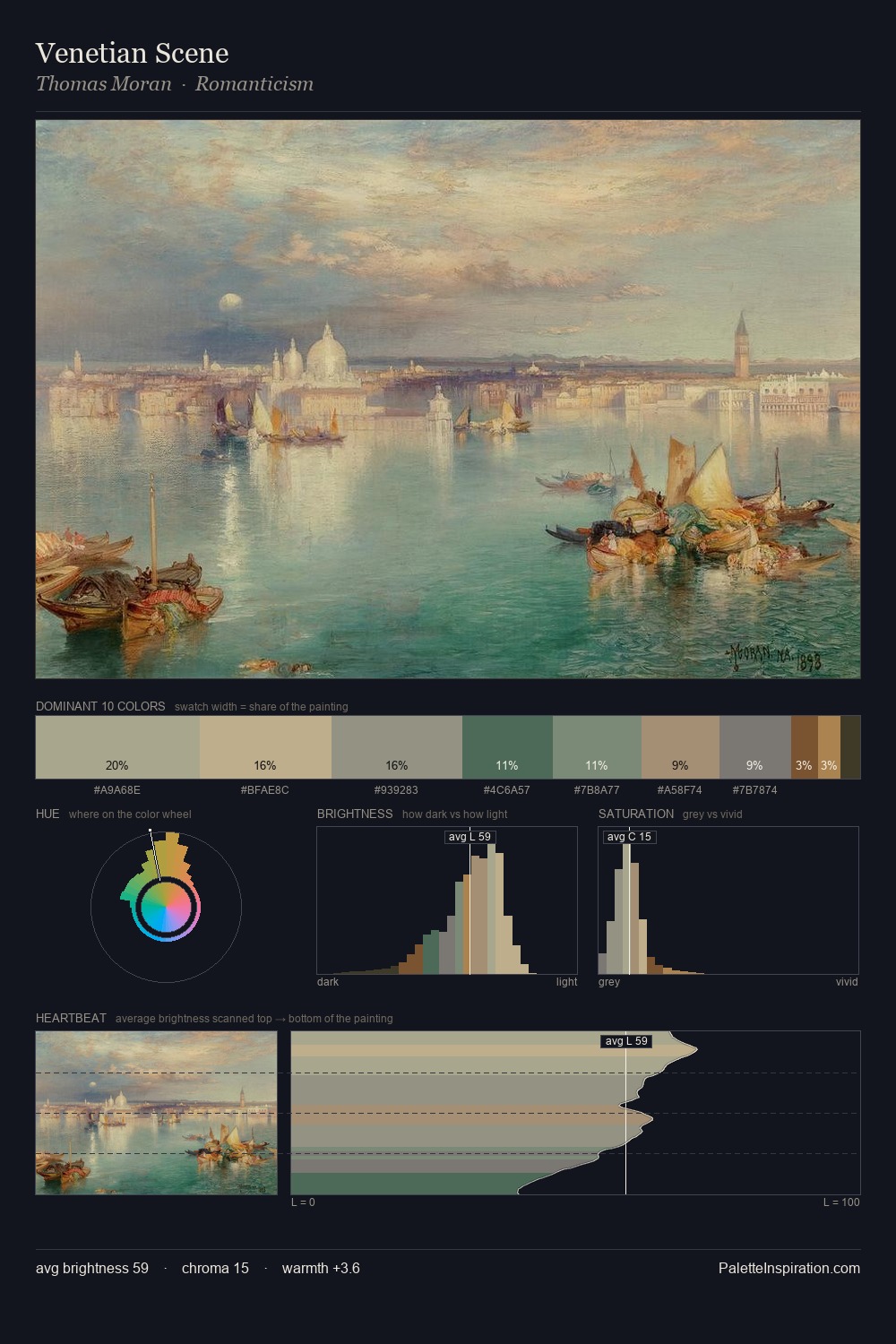The height and width of the screenshot is (1344, 896).
Task: Pick the #7B7874 grey swatch
Action: [755, 746]
